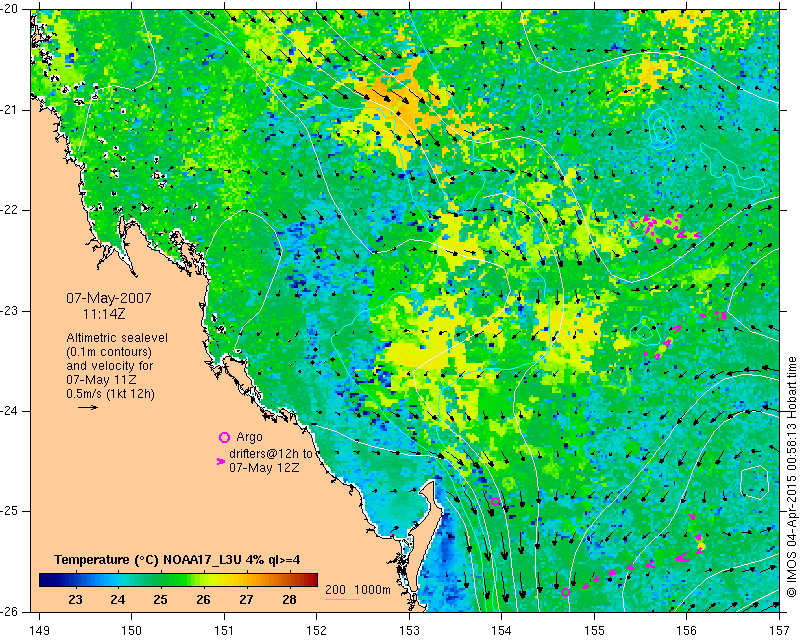Click the cyan 200m depth contour legend line
Image resolution: width=800 pixels, height=640 pixels.
(x=342, y=599)
